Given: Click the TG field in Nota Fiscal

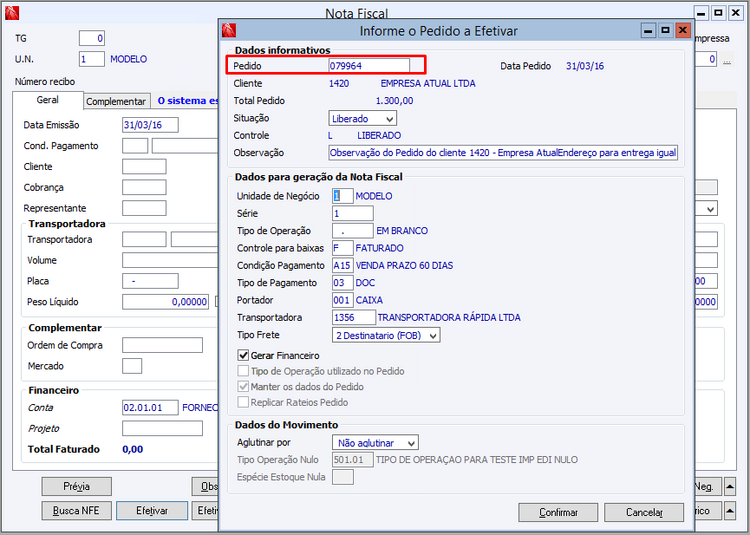Looking at the screenshot, I should coord(91,38).
